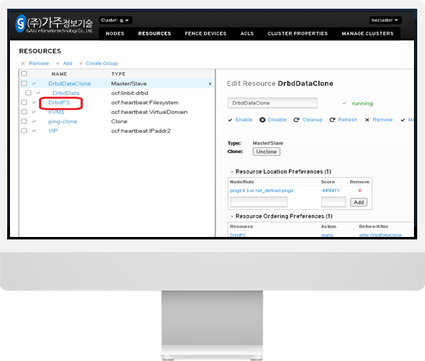Click the red X to remove the pingd rule
Screen dimensions: 425x361
360,191
